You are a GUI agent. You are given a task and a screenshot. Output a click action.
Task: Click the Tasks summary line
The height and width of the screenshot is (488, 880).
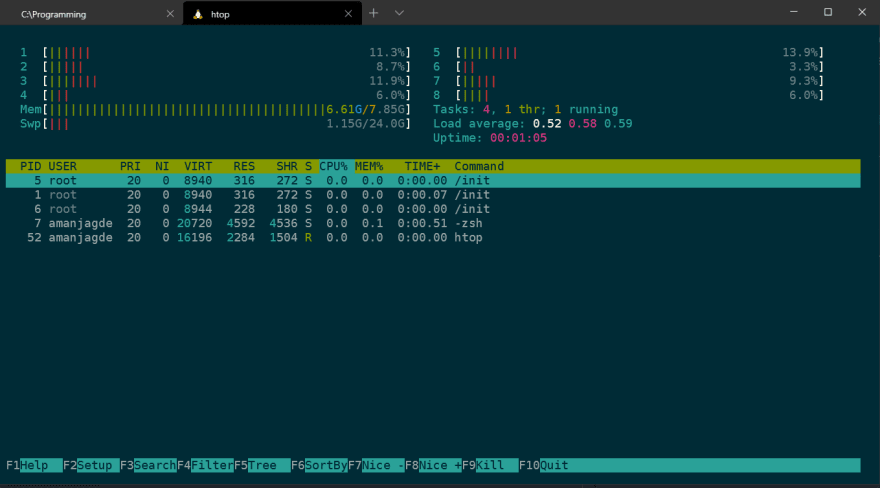pyautogui.click(x=525, y=109)
